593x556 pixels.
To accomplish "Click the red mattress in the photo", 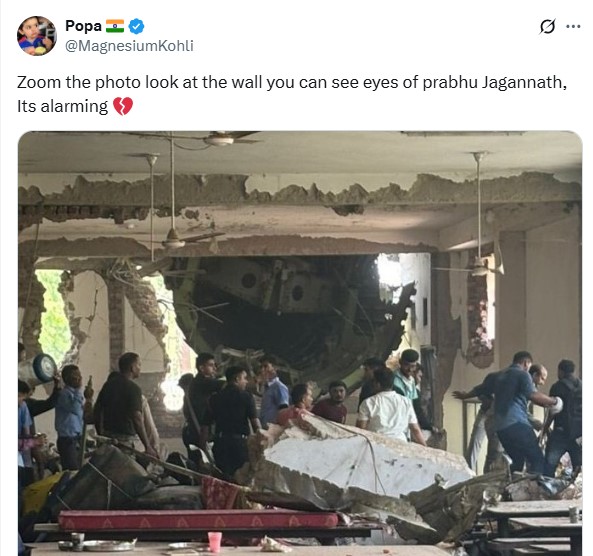I will click(x=197, y=520).
